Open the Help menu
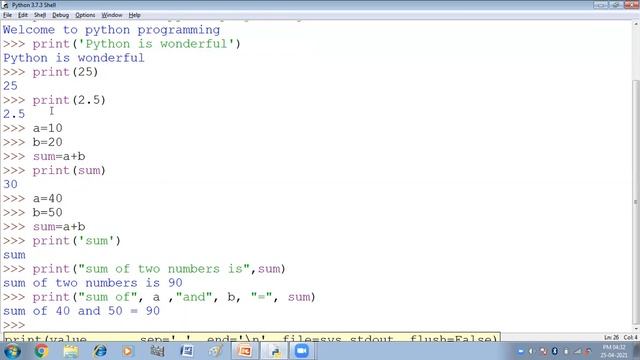 coord(134,15)
